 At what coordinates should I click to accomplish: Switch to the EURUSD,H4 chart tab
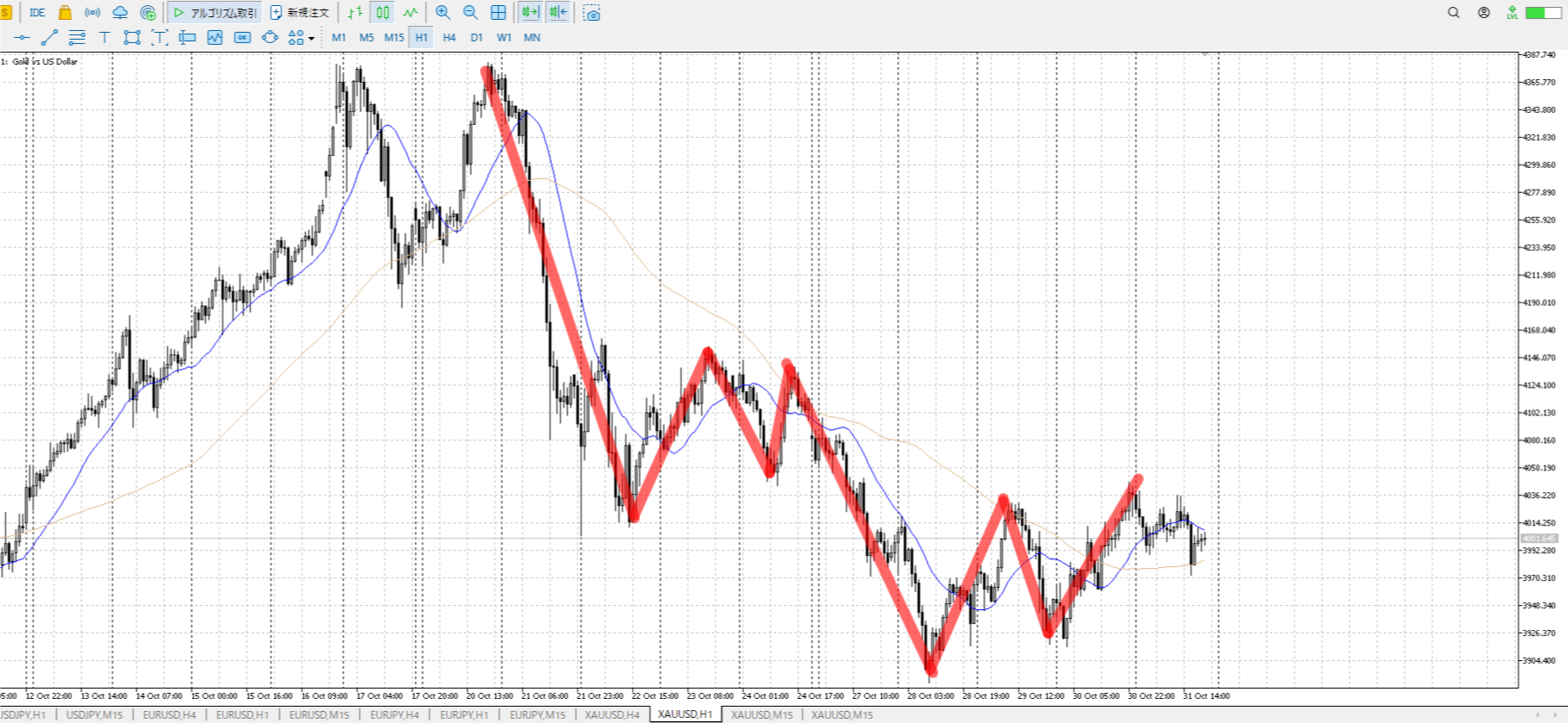point(169,714)
